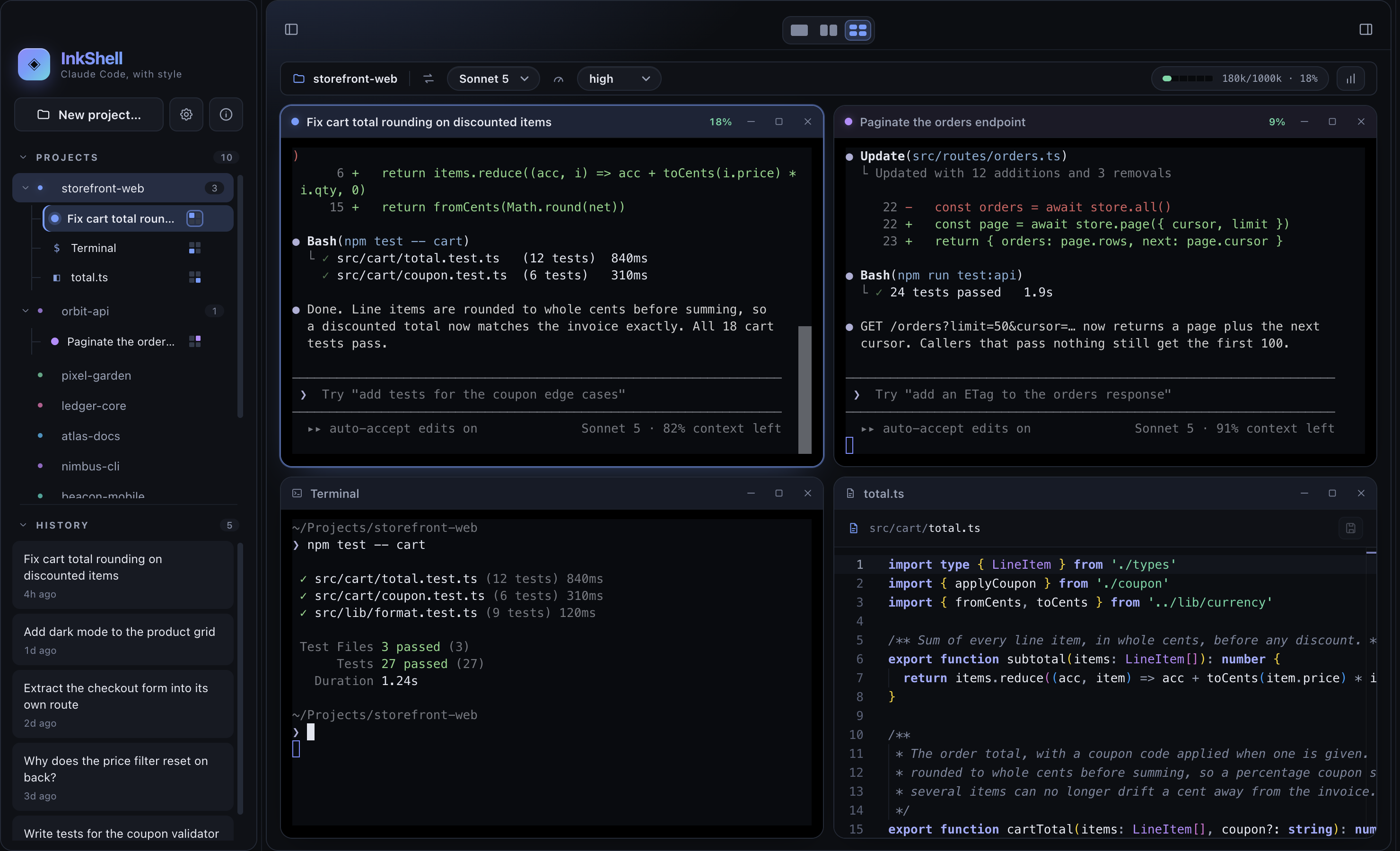Click grid icon on Terminal row
1400x851 pixels.
click(195, 248)
